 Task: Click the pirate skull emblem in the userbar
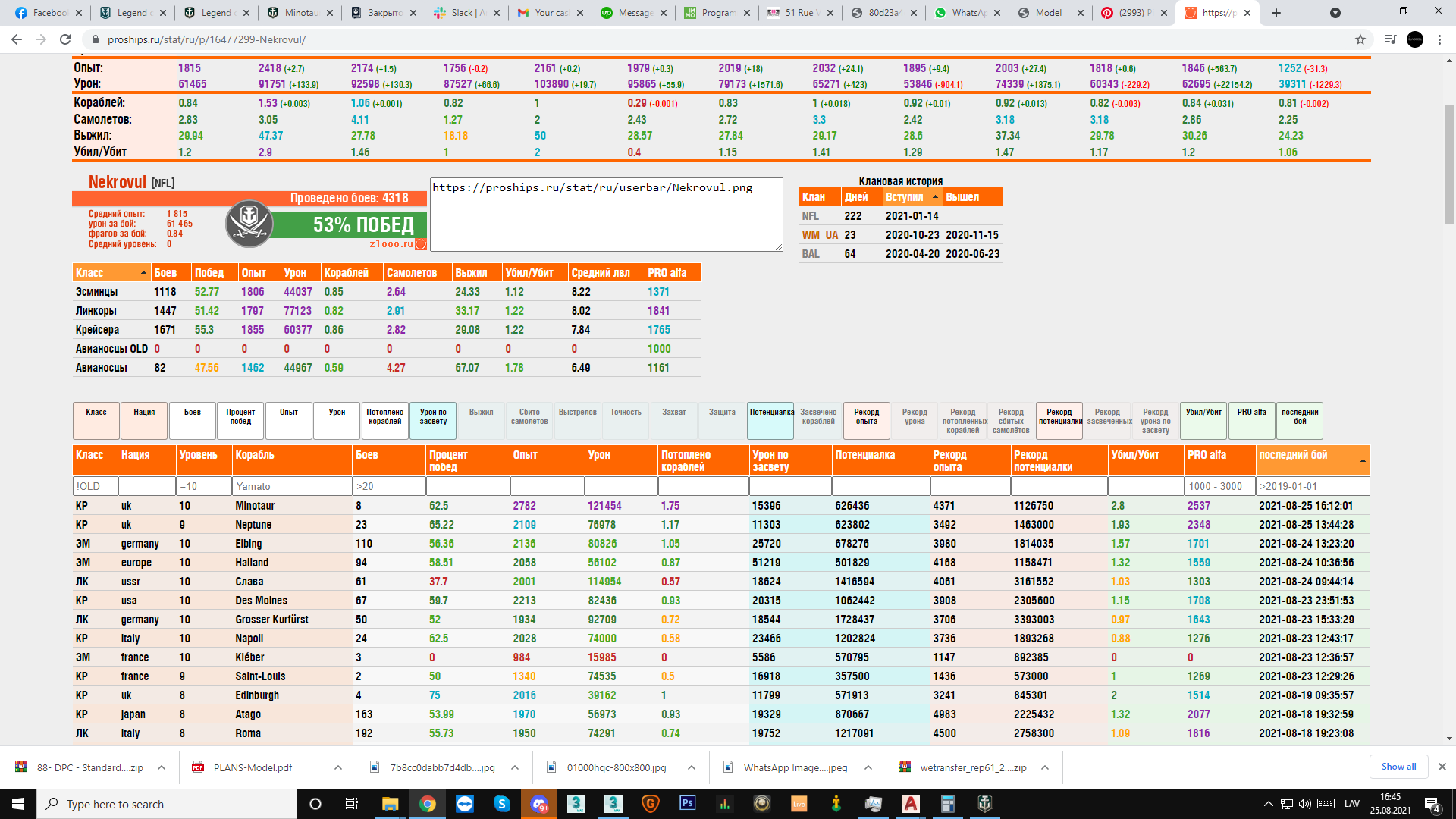click(249, 223)
